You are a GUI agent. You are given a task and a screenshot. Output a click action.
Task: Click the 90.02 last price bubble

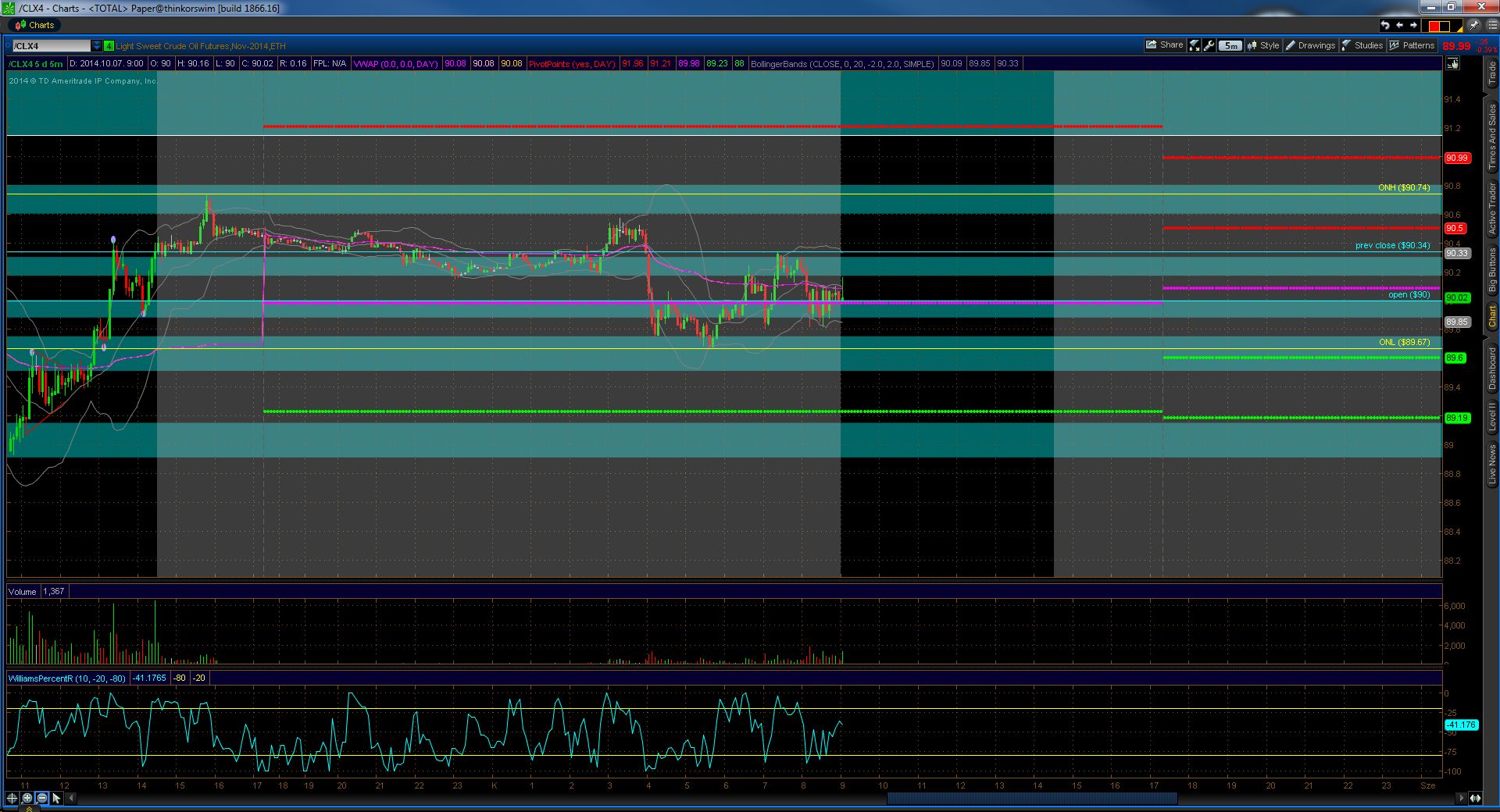pos(1457,297)
